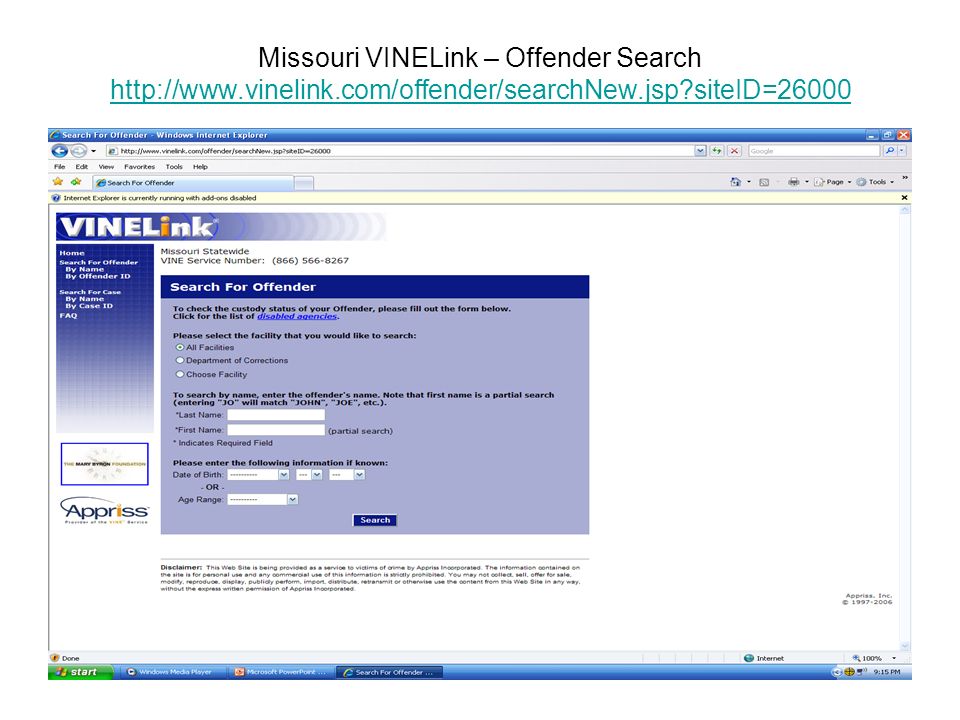Open the Page toolbar menu
The height and width of the screenshot is (720, 960).
click(833, 182)
